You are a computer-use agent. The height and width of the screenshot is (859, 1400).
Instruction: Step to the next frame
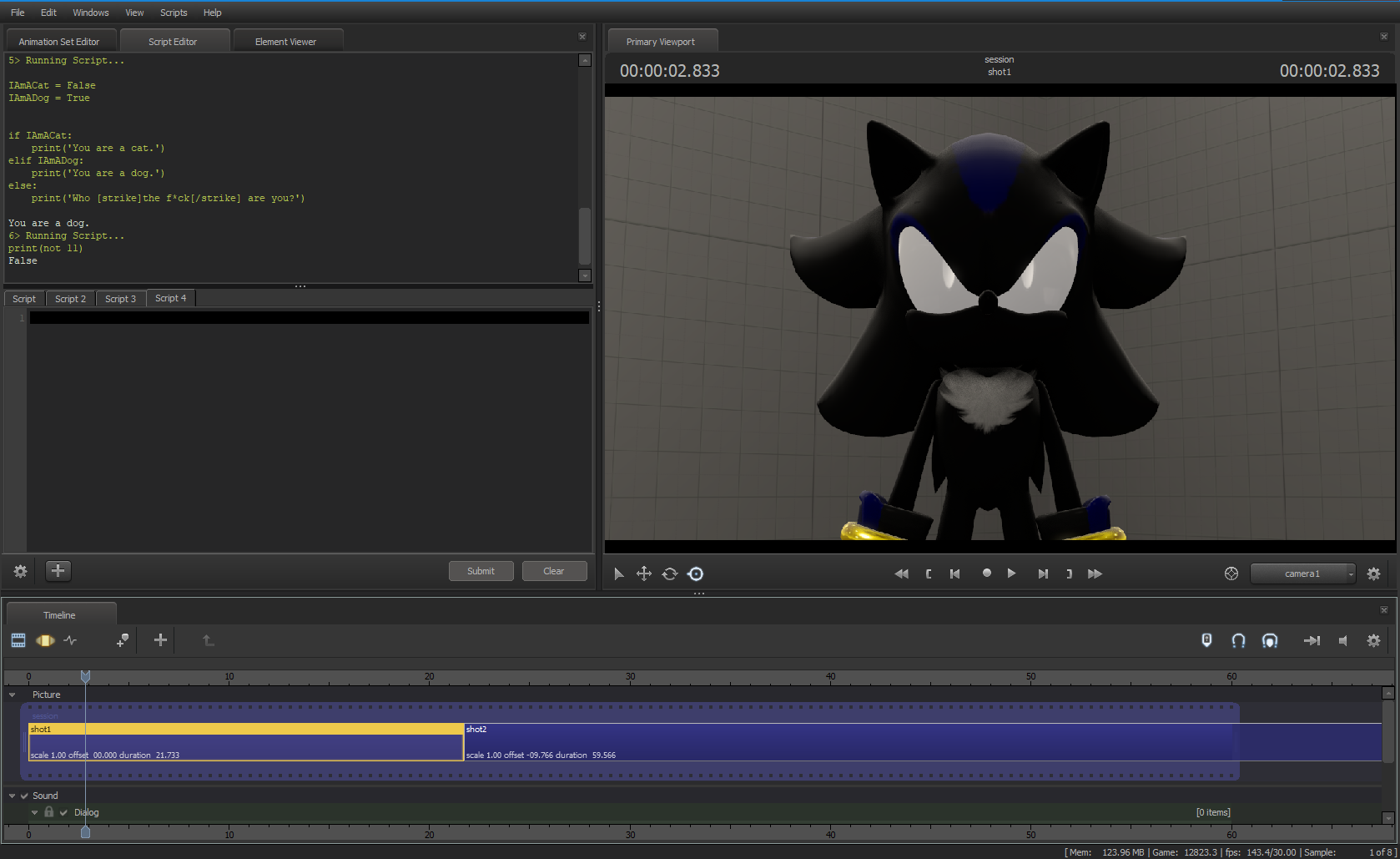pos(1043,574)
